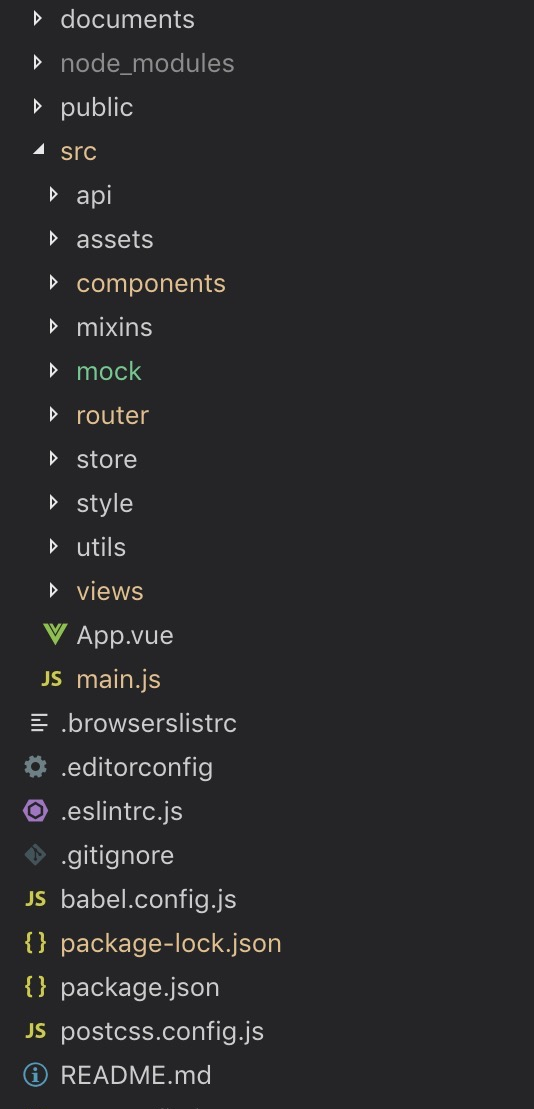This screenshot has width=534, height=1109.
Task: Open the postcss.config.js file
Action: [x=162, y=1031]
